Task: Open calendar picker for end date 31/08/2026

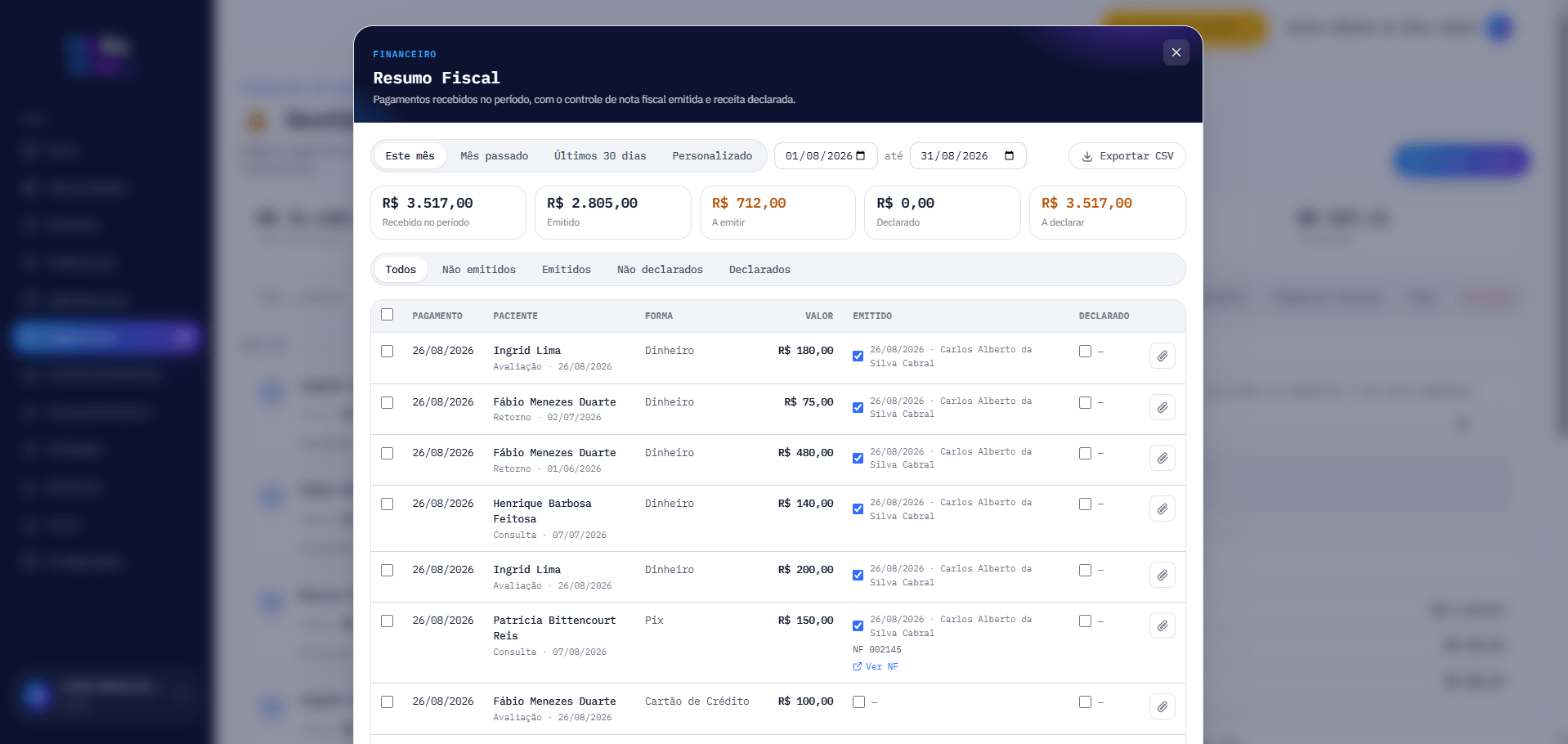Action: coord(1009,156)
